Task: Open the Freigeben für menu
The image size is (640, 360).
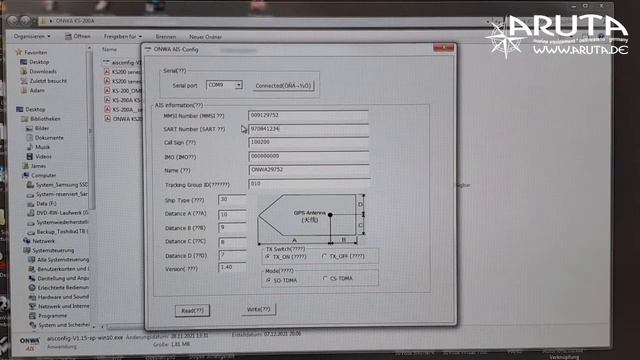Action: pyautogui.click(x=122, y=36)
